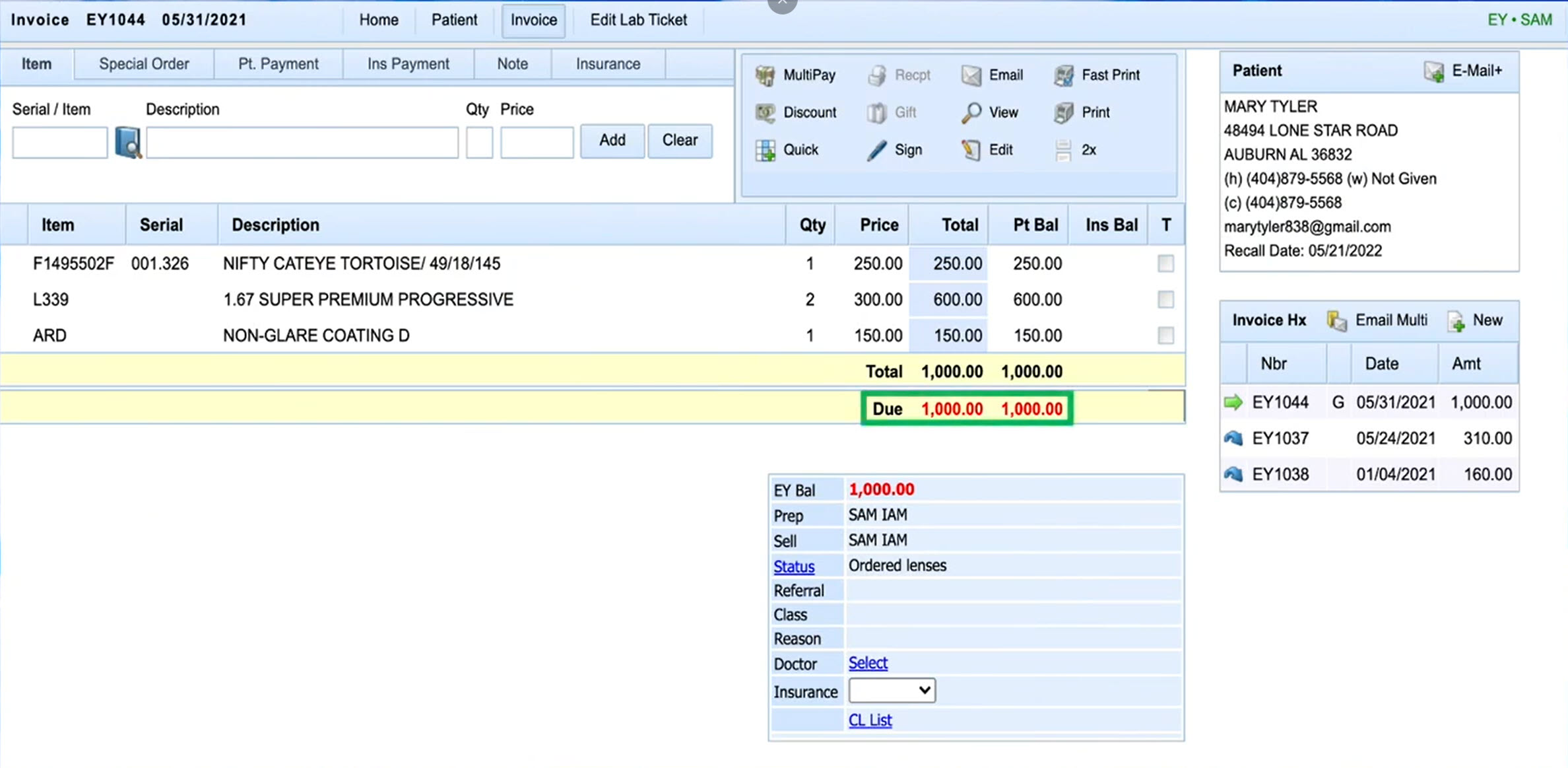
Task: Click the green arrow beside invoice EY1044
Action: [1233, 401]
